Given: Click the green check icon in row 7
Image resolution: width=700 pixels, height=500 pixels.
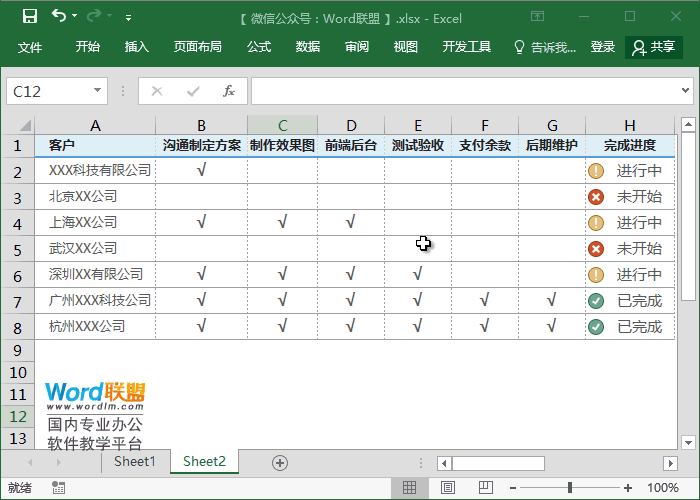Looking at the screenshot, I should click(596, 301).
